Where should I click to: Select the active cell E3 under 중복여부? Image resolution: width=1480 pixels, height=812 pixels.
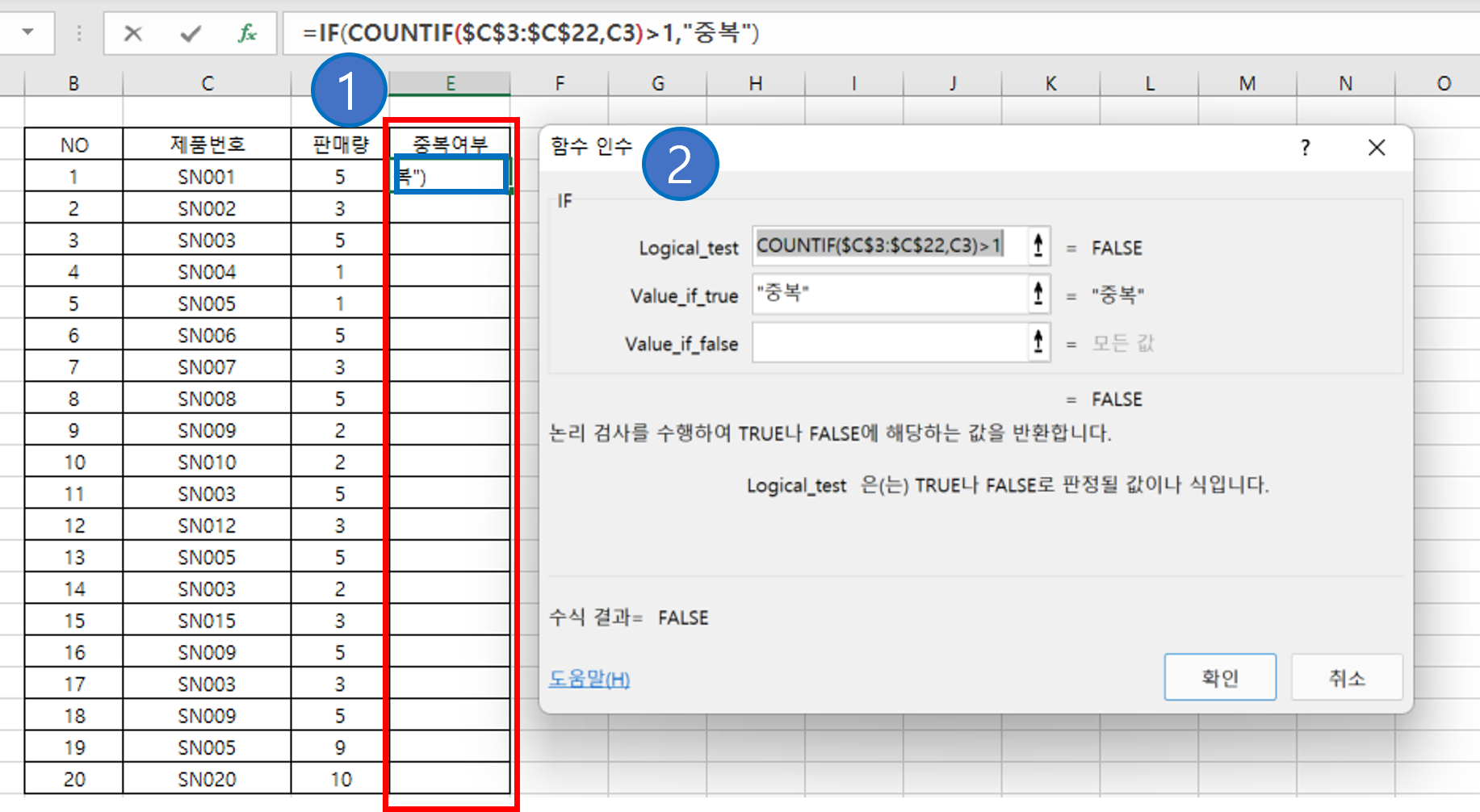pyautogui.click(x=450, y=175)
